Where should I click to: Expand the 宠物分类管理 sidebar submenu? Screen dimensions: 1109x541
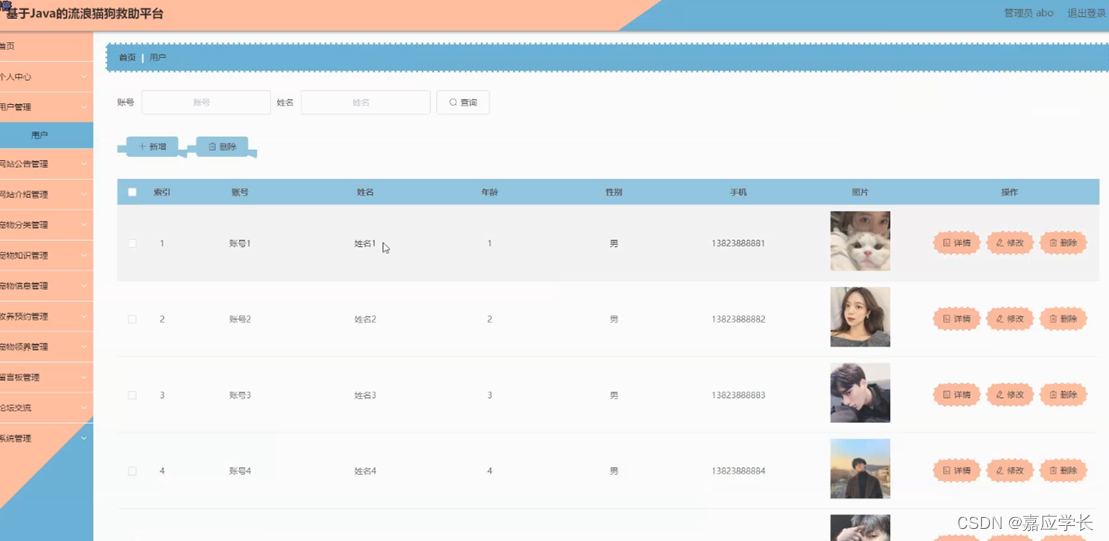click(46, 225)
